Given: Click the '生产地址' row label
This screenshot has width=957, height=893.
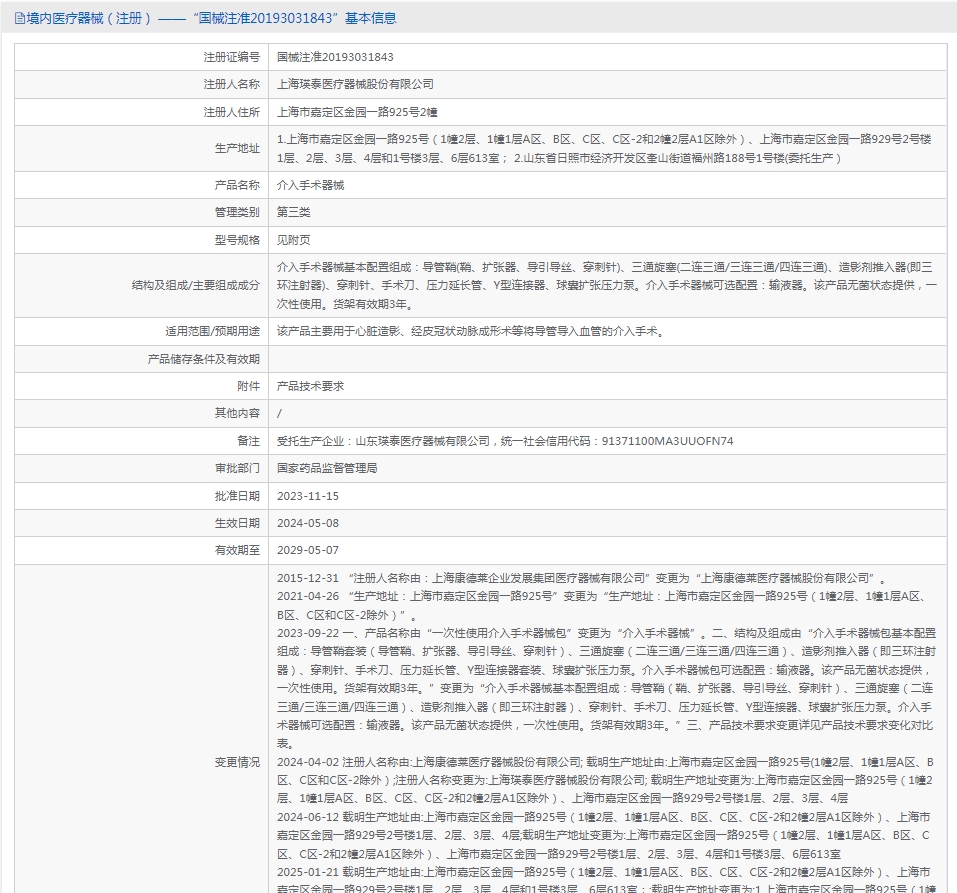Looking at the screenshot, I should (x=237, y=148).
